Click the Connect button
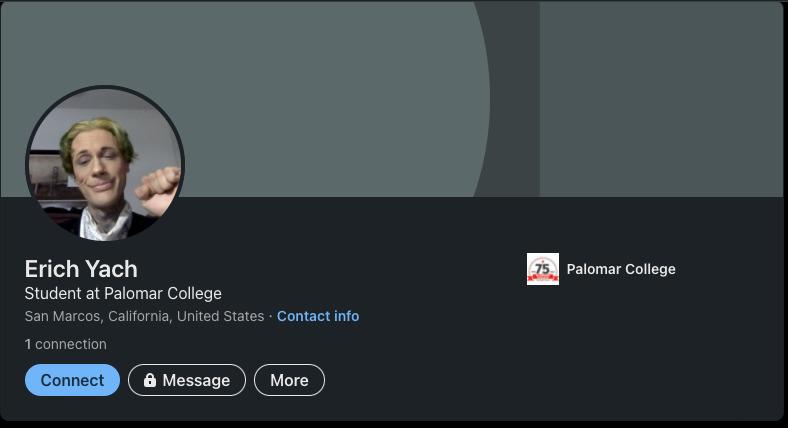Viewport: 788px width, 428px height. point(72,380)
